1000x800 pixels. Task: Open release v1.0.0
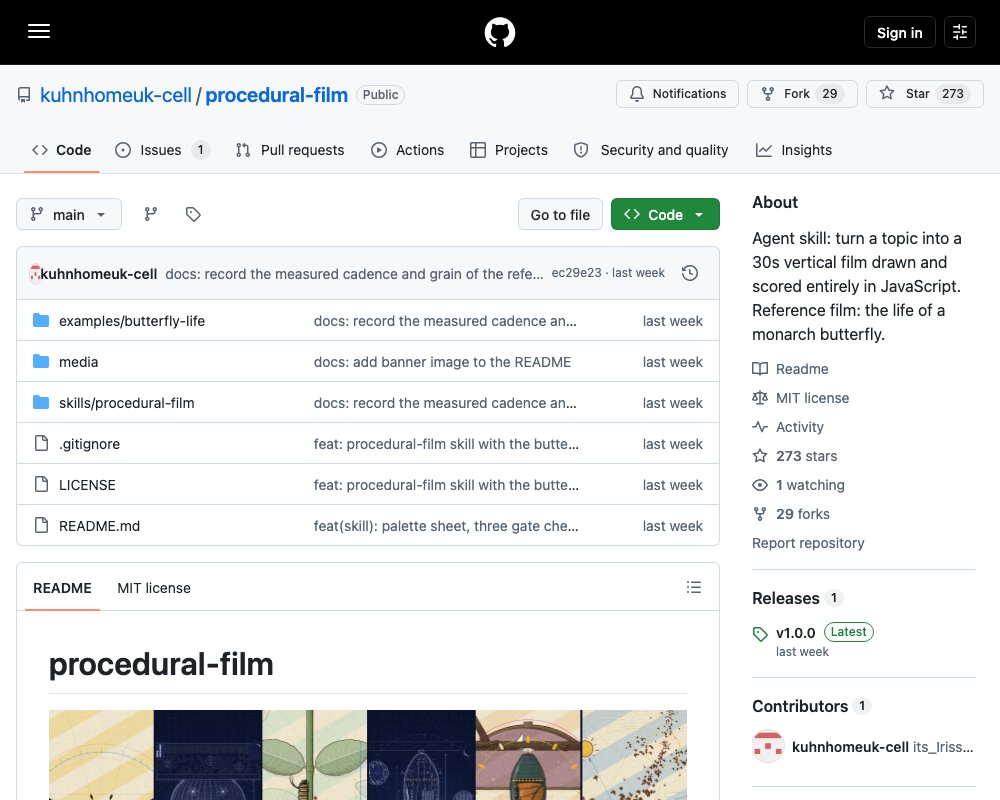(x=795, y=633)
